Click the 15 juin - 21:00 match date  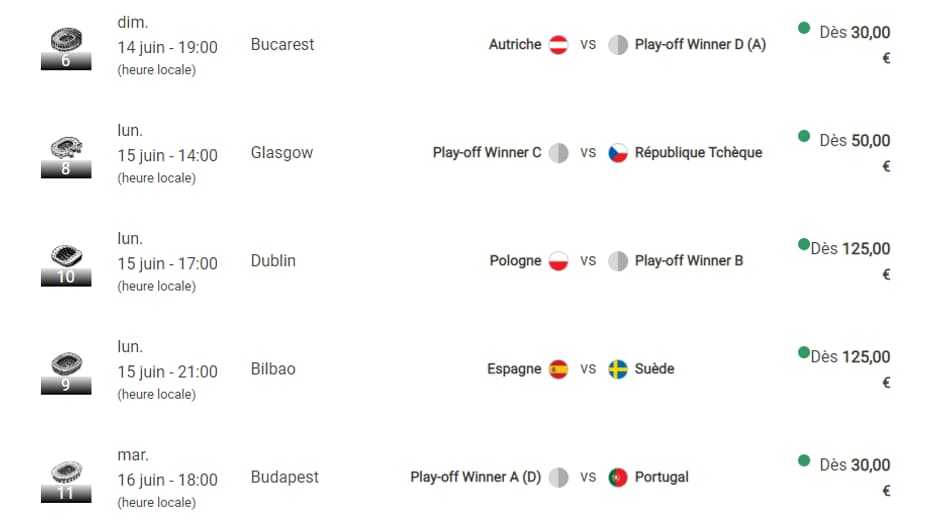click(x=168, y=372)
